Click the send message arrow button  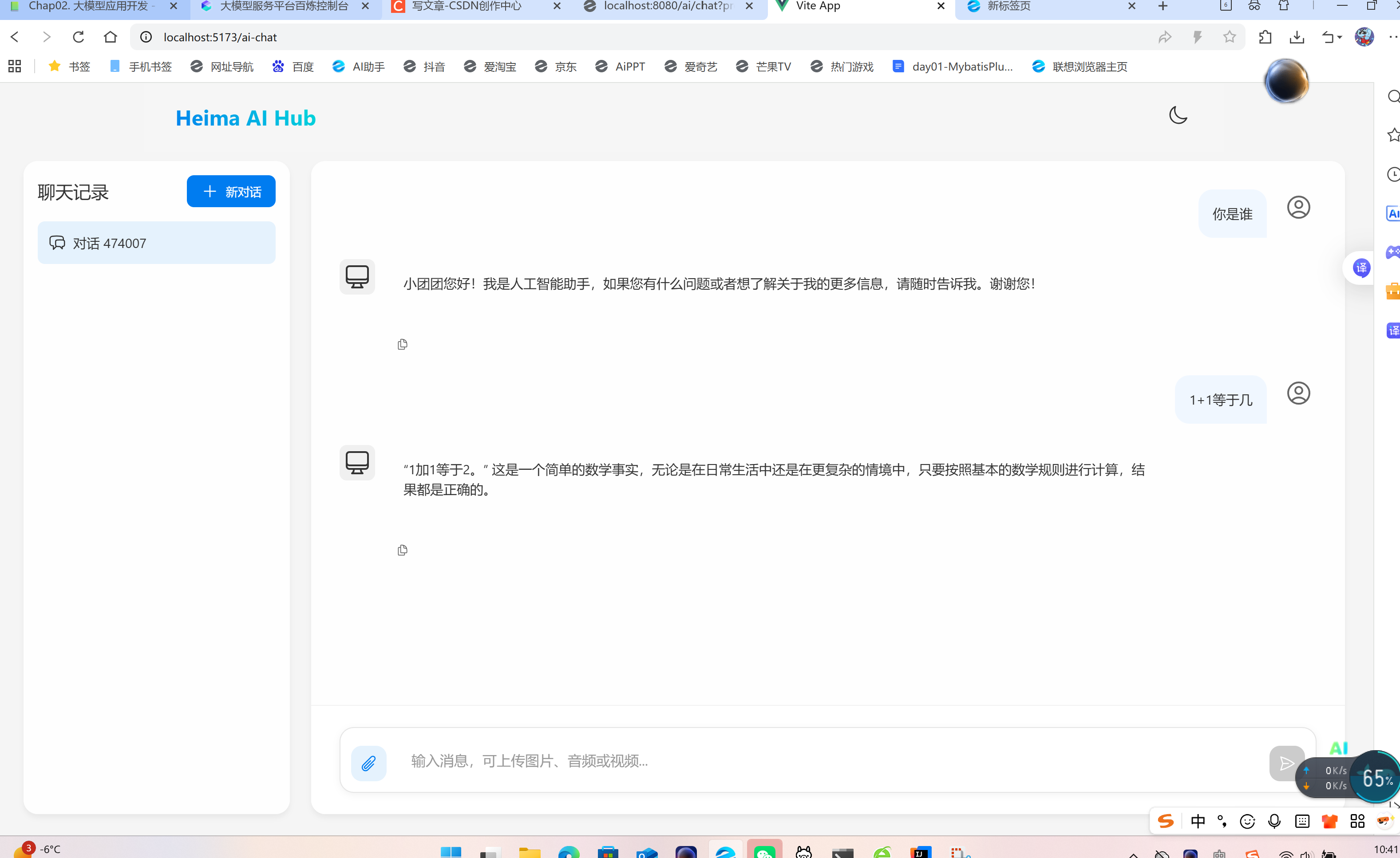[1286, 763]
